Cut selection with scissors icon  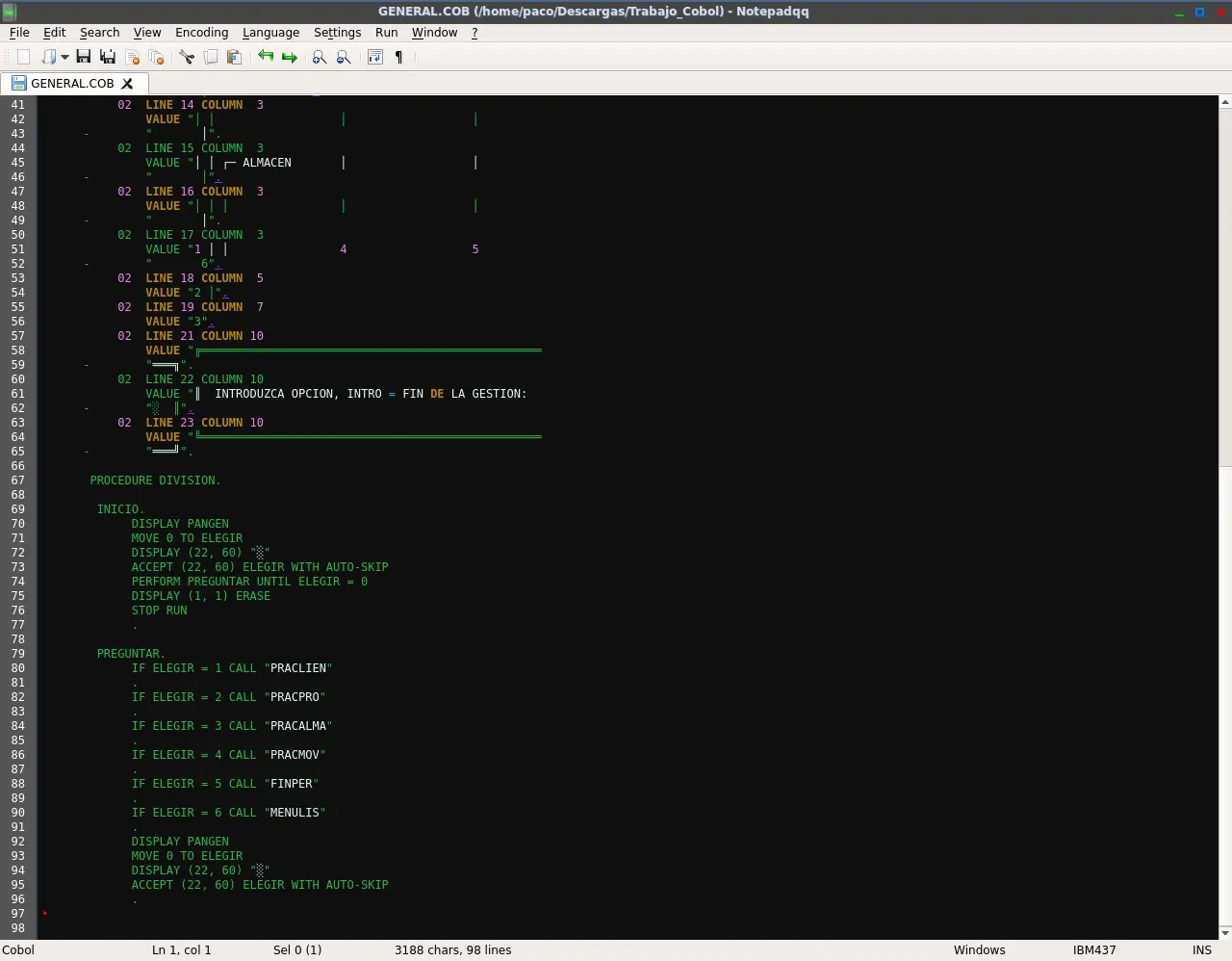[x=187, y=57]
